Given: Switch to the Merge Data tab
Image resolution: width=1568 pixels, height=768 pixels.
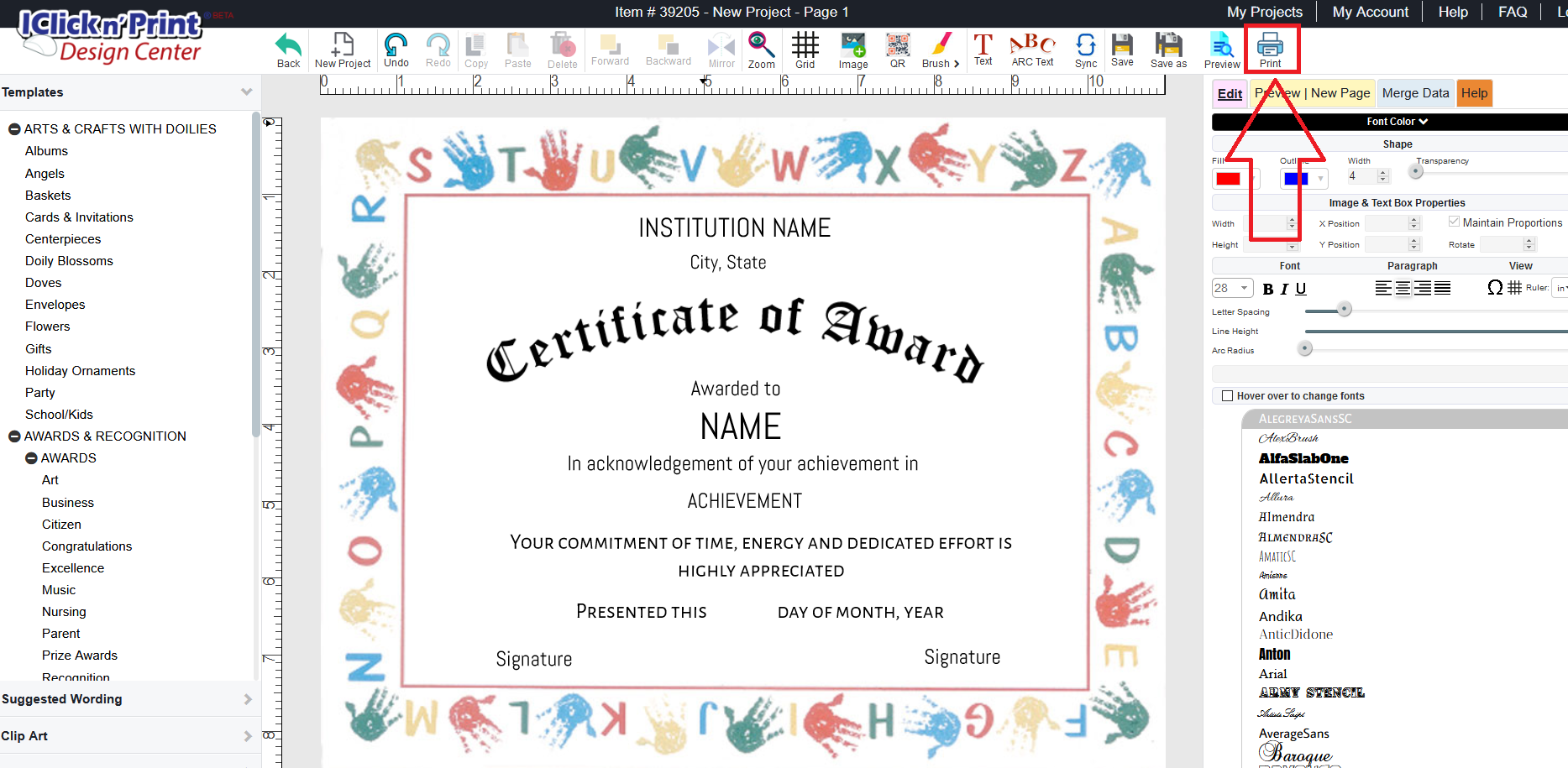Looking at the screenshot, I should click(x=1415, y=93).
